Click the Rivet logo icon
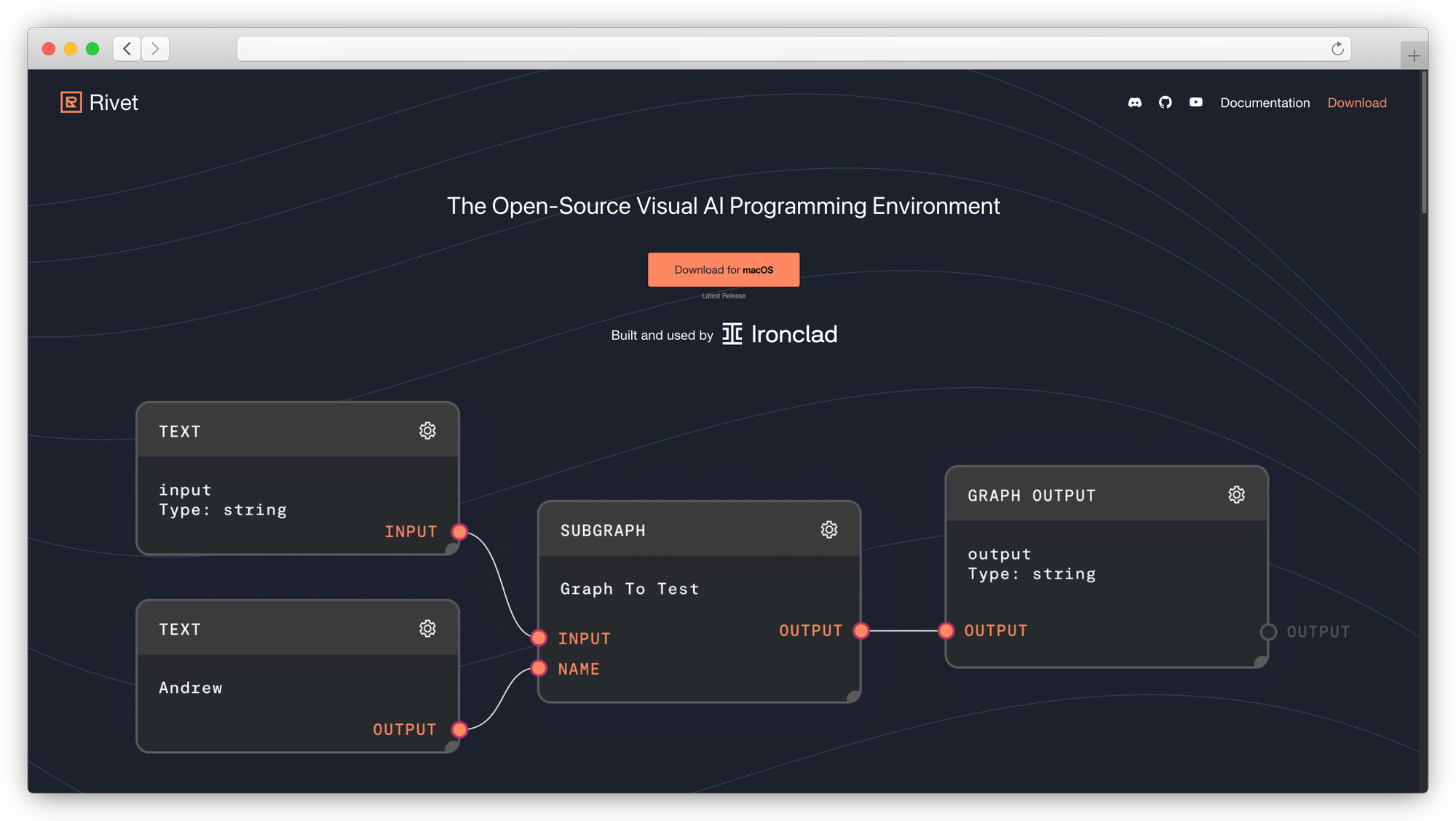This screenshot has height=821, width=1456. click(x=71, y=103)
